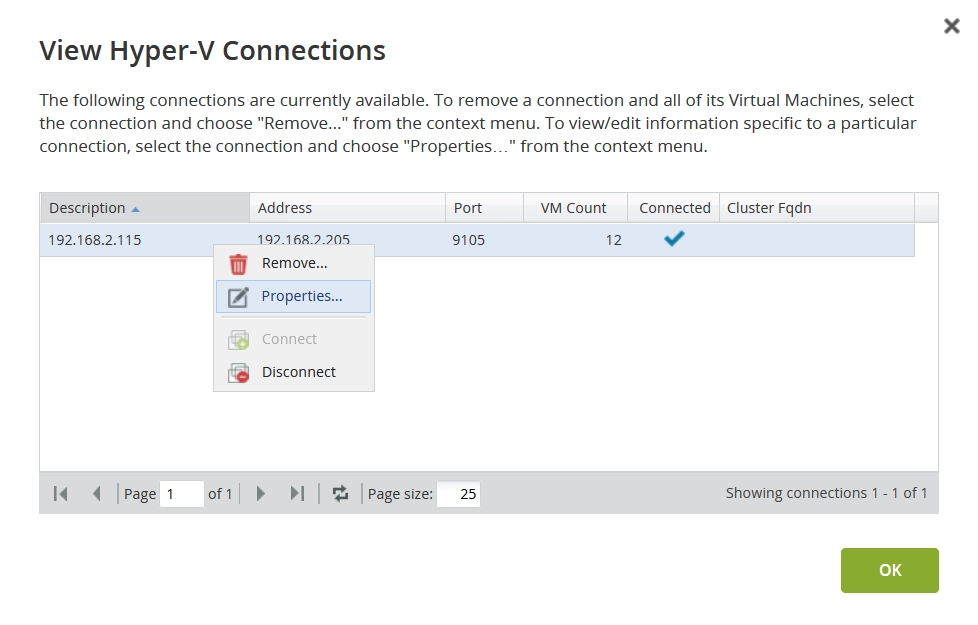978x625 pixels.
Task: Sort by the Port column header
Action: 485,208
